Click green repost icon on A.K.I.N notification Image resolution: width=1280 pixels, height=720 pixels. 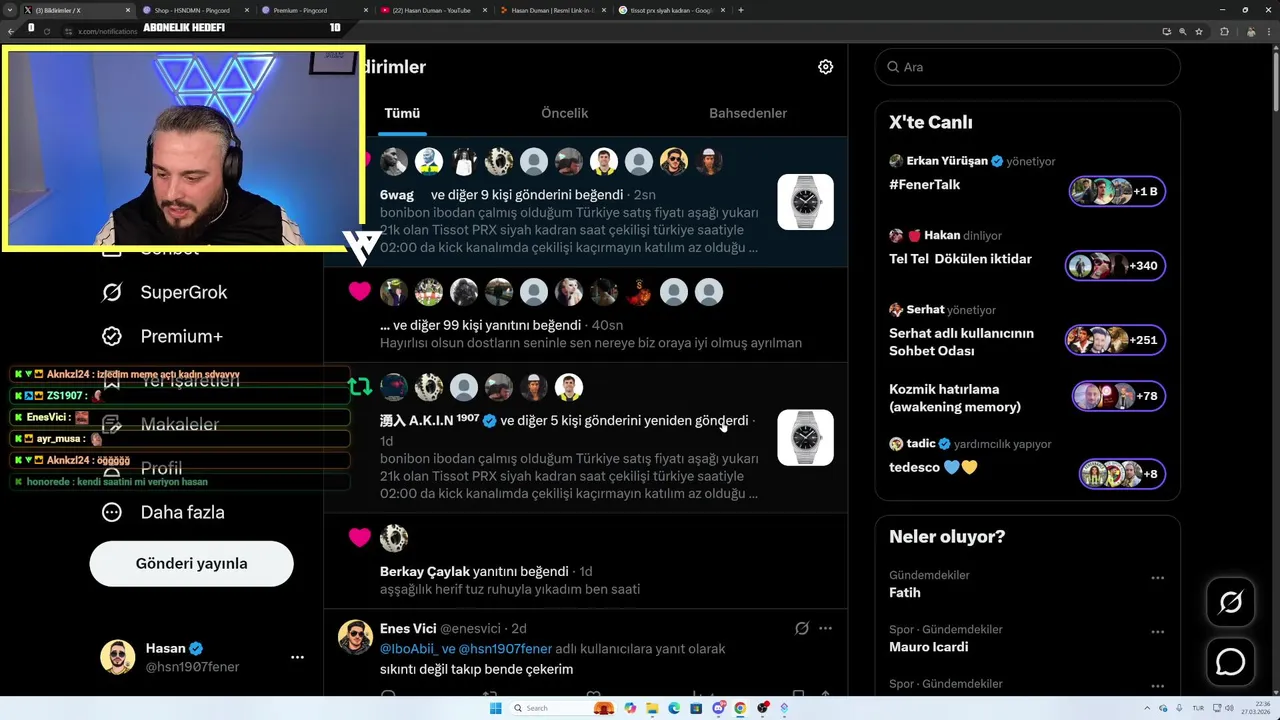(x=360, y=387)
